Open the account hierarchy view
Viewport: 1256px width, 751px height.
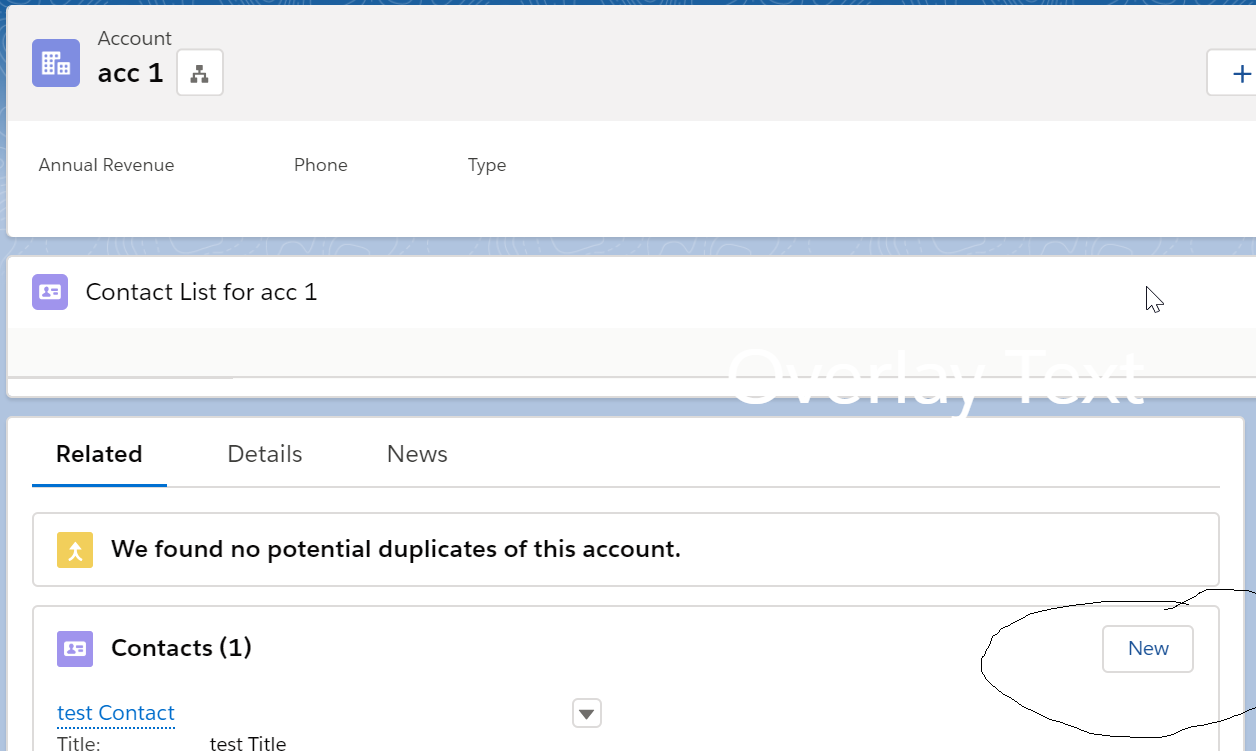tap(200, 73)
